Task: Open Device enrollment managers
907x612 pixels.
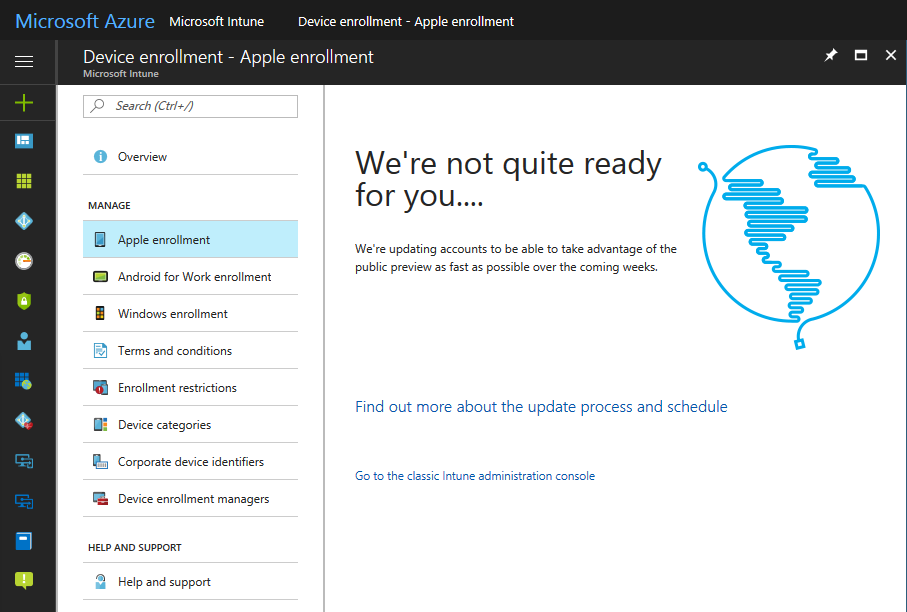Action: point(190,499)
